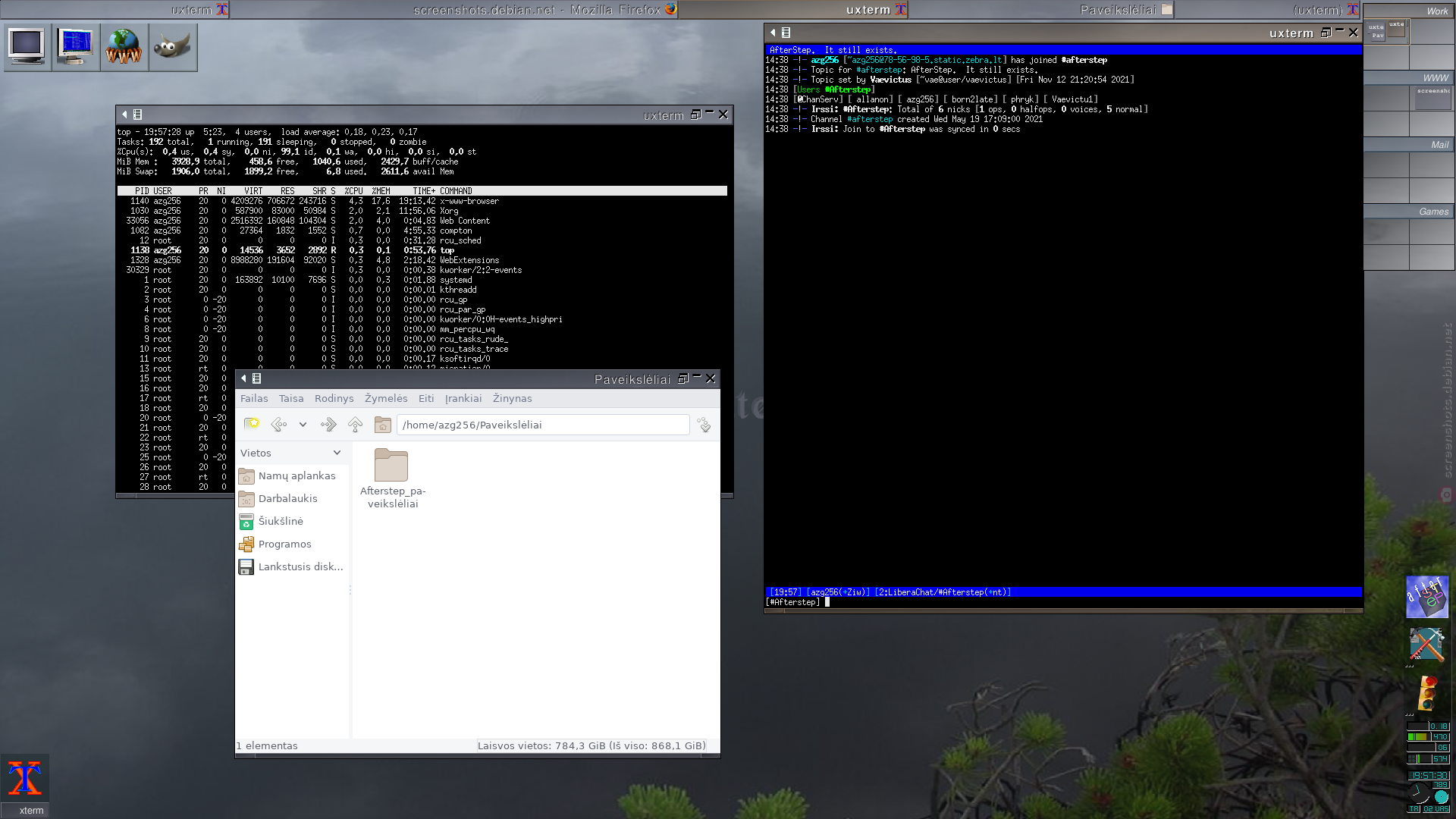Click the x-www-browser row in top output

422,201
